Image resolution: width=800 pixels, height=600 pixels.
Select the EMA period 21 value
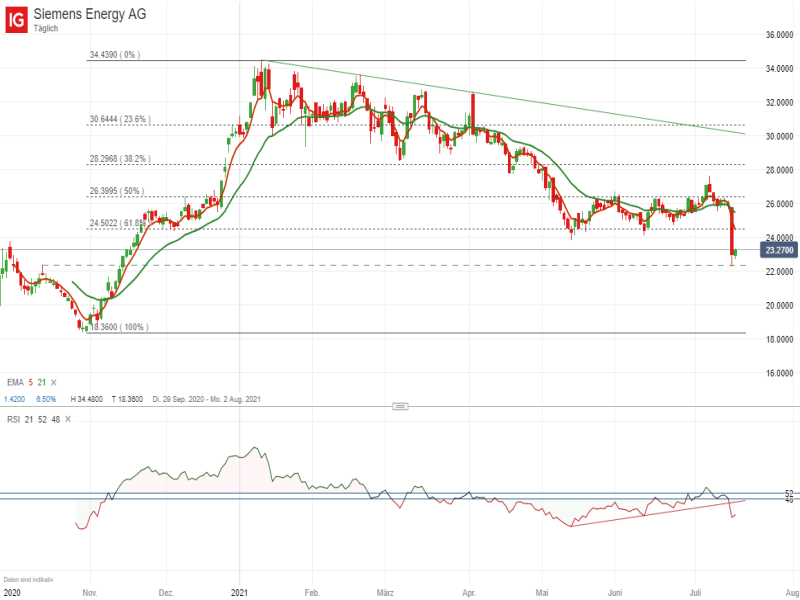click(x=42, y=383)
